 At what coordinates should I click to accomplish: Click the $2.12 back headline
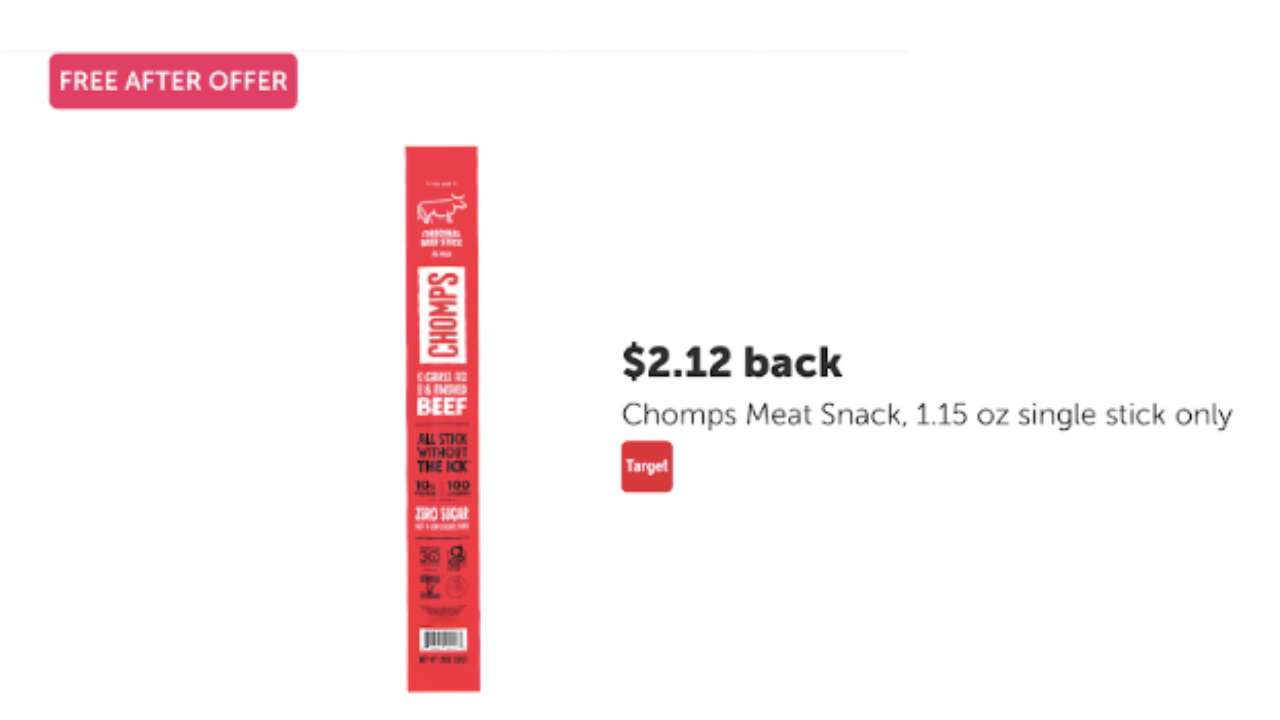[x=731, y=362]
